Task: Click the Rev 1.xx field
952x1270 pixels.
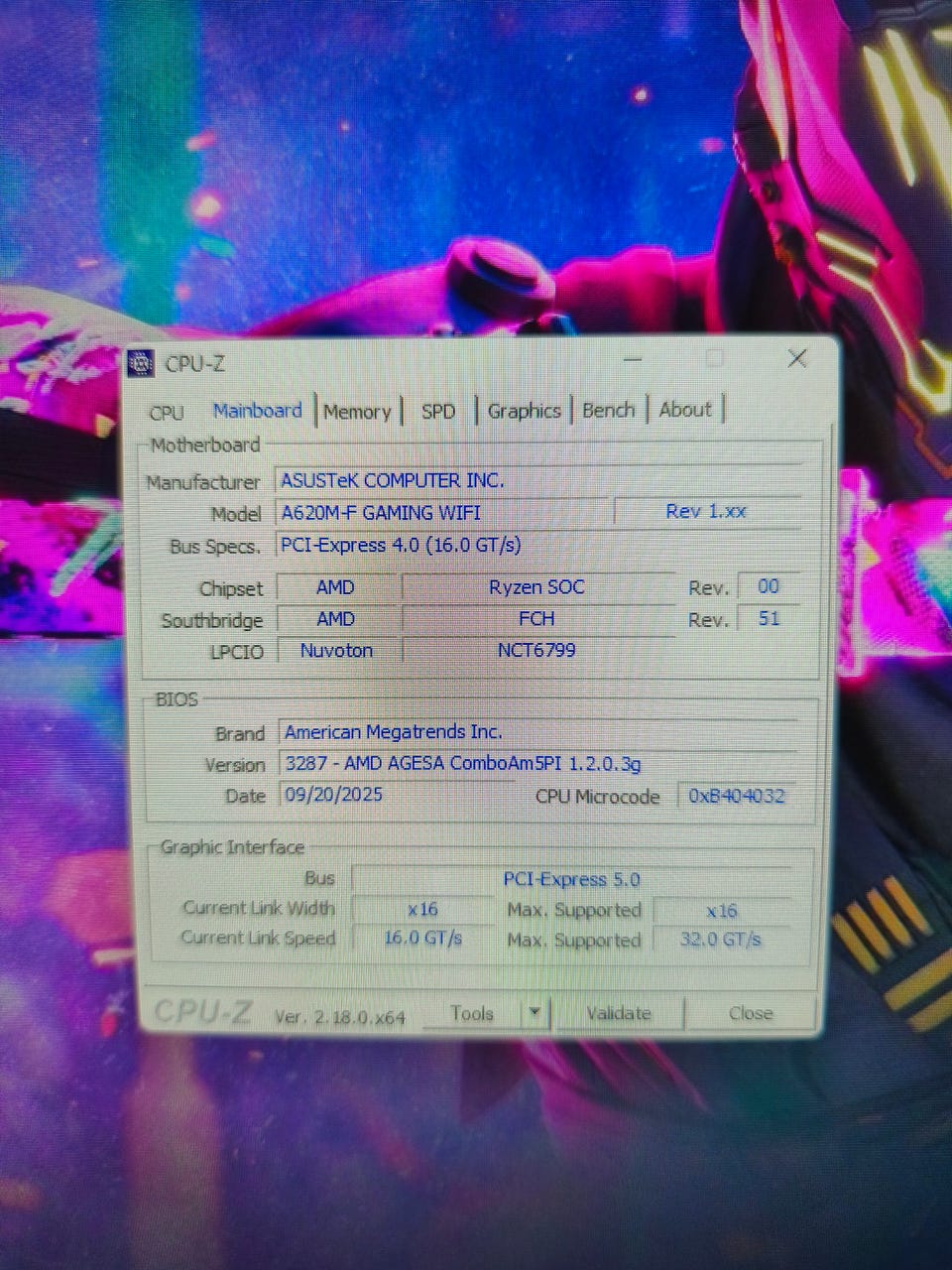Action: click(x=707, y=511)
